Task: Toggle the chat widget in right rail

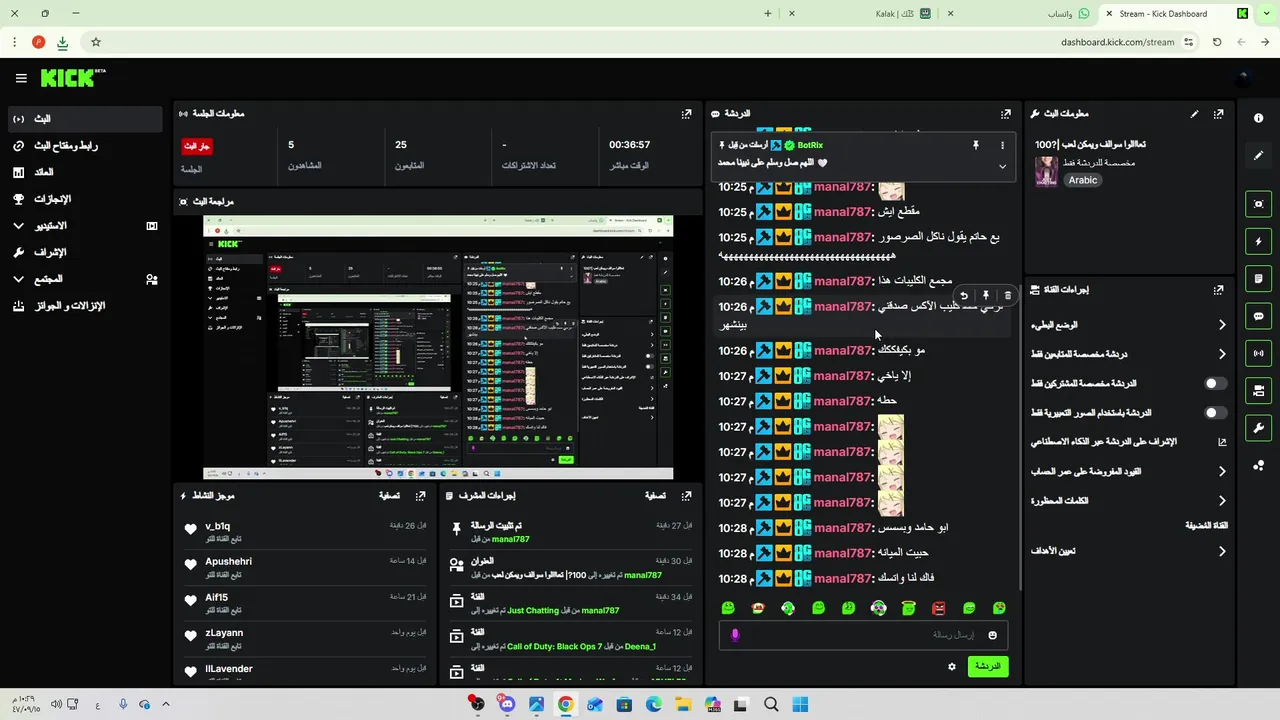Action: pyautogui.click(x=1258, y=316)
